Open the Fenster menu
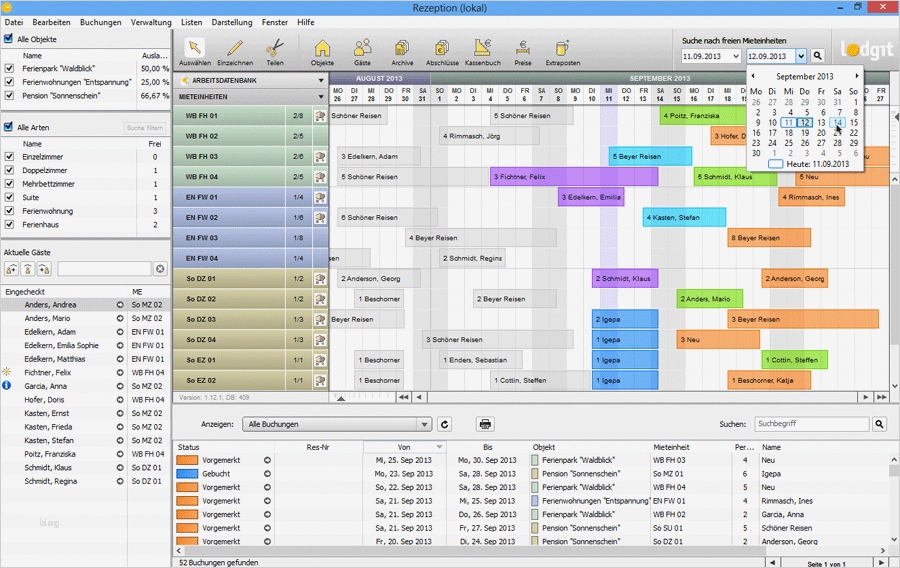This screenshot has width=900, height=568. [274, 22]
